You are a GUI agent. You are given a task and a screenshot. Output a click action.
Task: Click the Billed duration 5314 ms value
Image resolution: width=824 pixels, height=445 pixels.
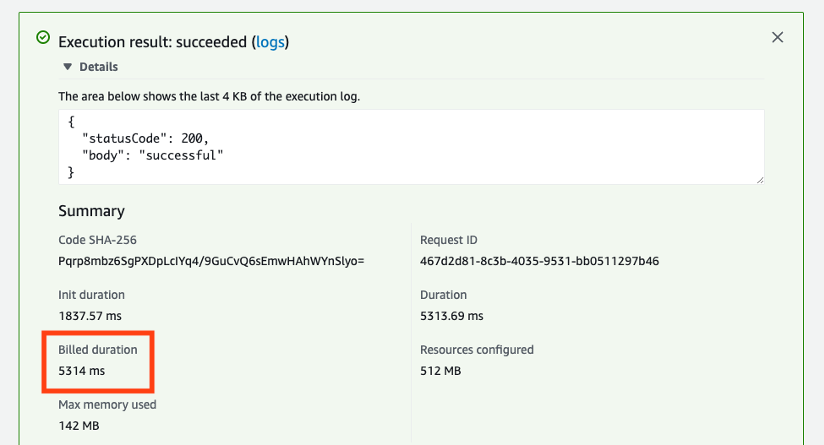point(82,371)
